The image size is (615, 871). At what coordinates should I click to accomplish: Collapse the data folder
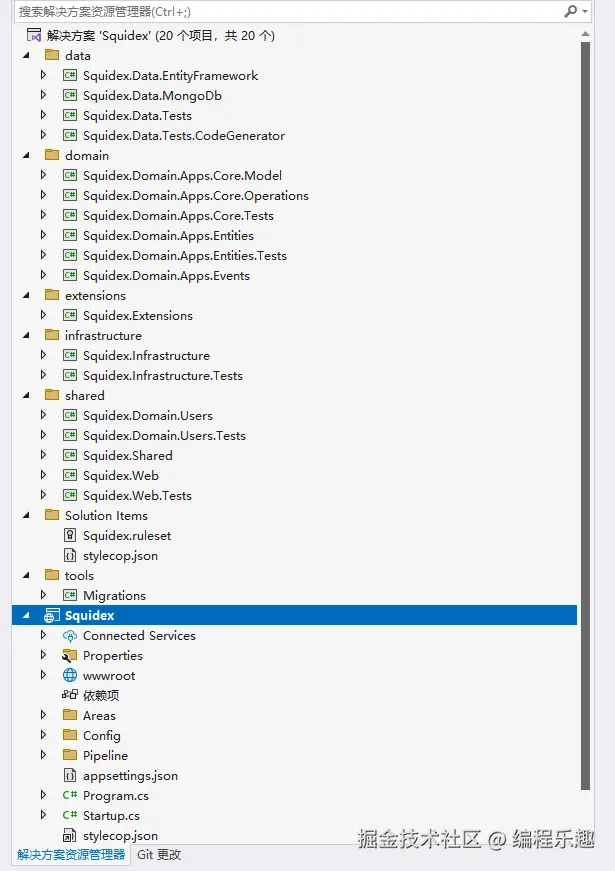[x=26, y=56]
